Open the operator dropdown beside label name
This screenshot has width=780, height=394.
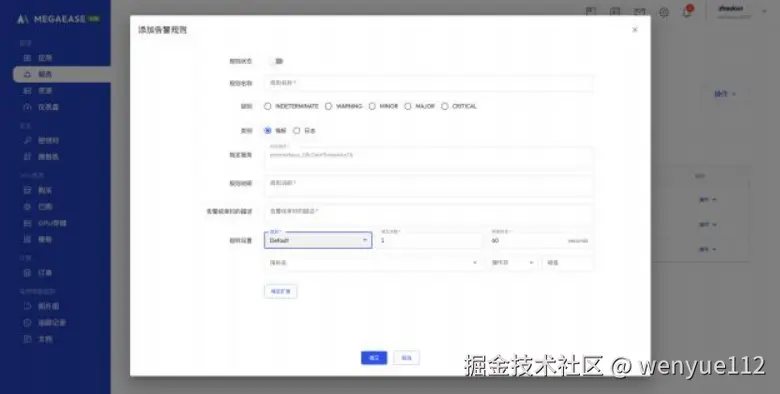click(512, 263)
